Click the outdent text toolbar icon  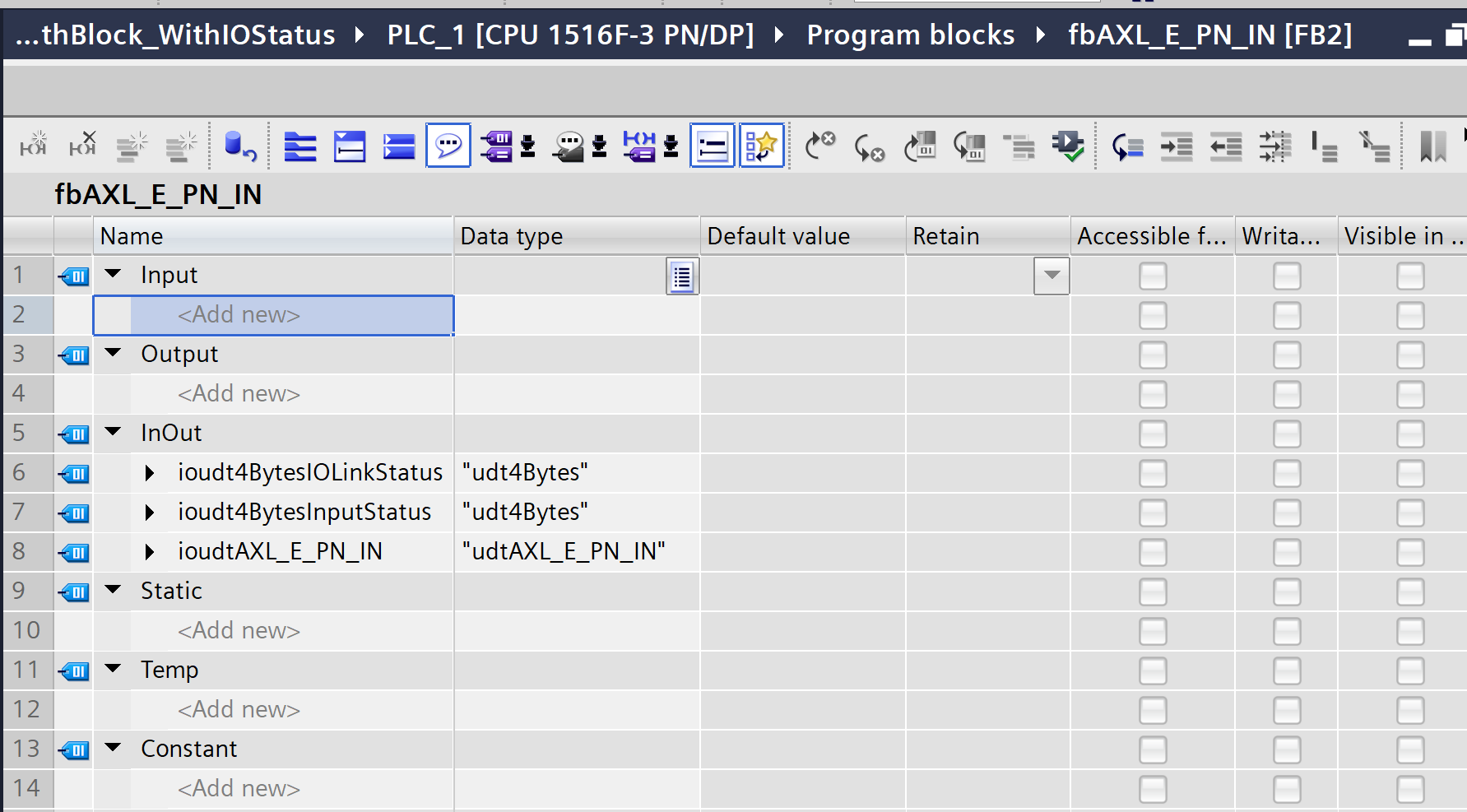point(1226,146)
